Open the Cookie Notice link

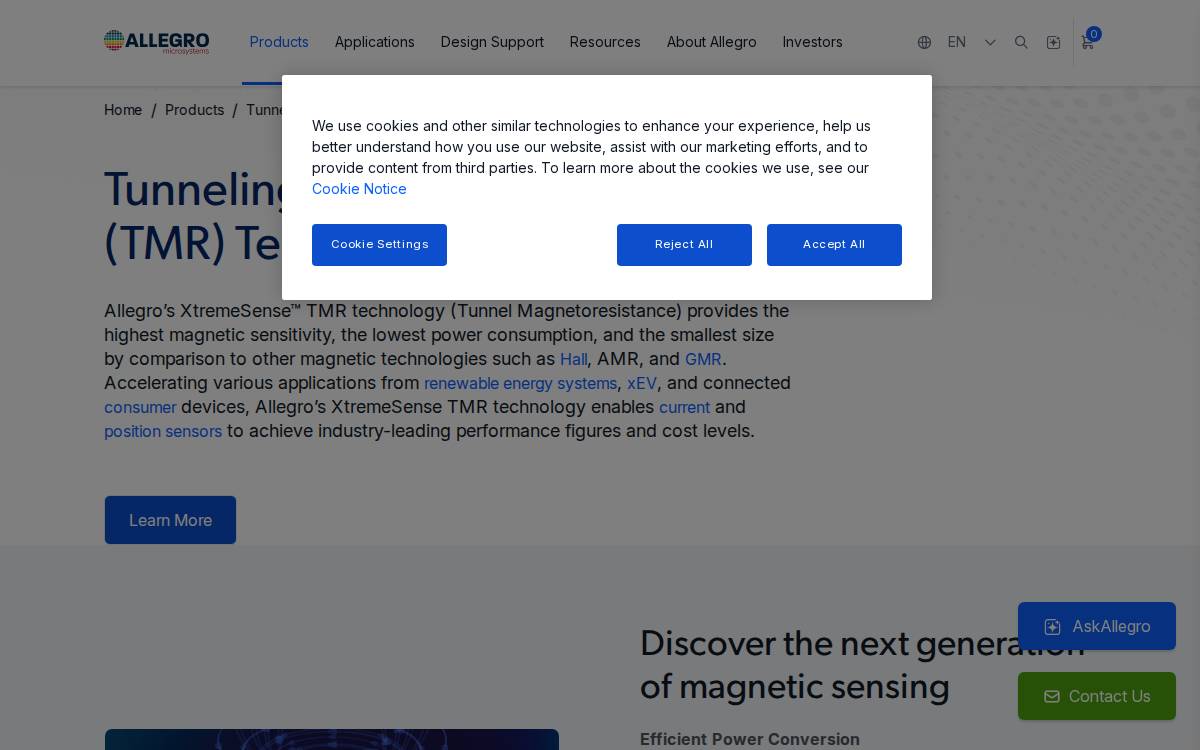(359, 189)
